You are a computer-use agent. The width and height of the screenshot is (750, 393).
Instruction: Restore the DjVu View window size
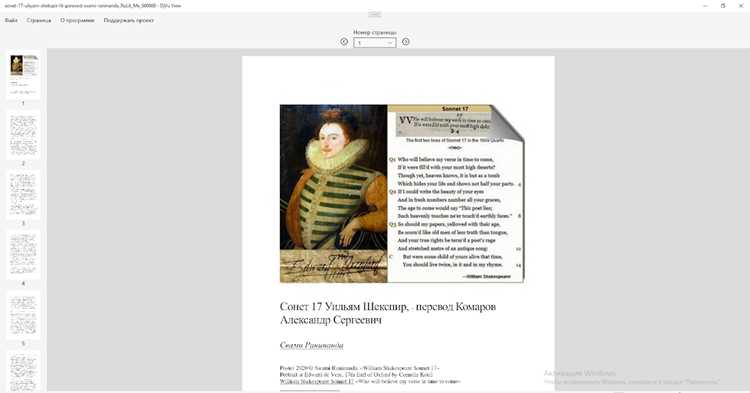pos(723,6)
